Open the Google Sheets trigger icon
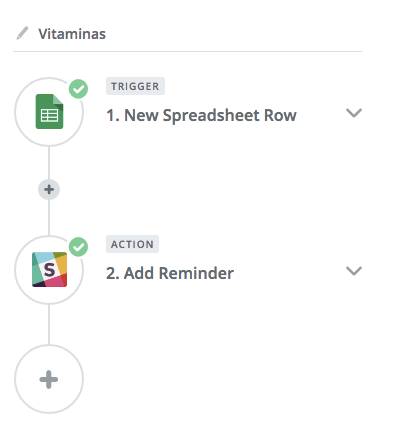This screenshot has height=437, width=393. [49, 112]
